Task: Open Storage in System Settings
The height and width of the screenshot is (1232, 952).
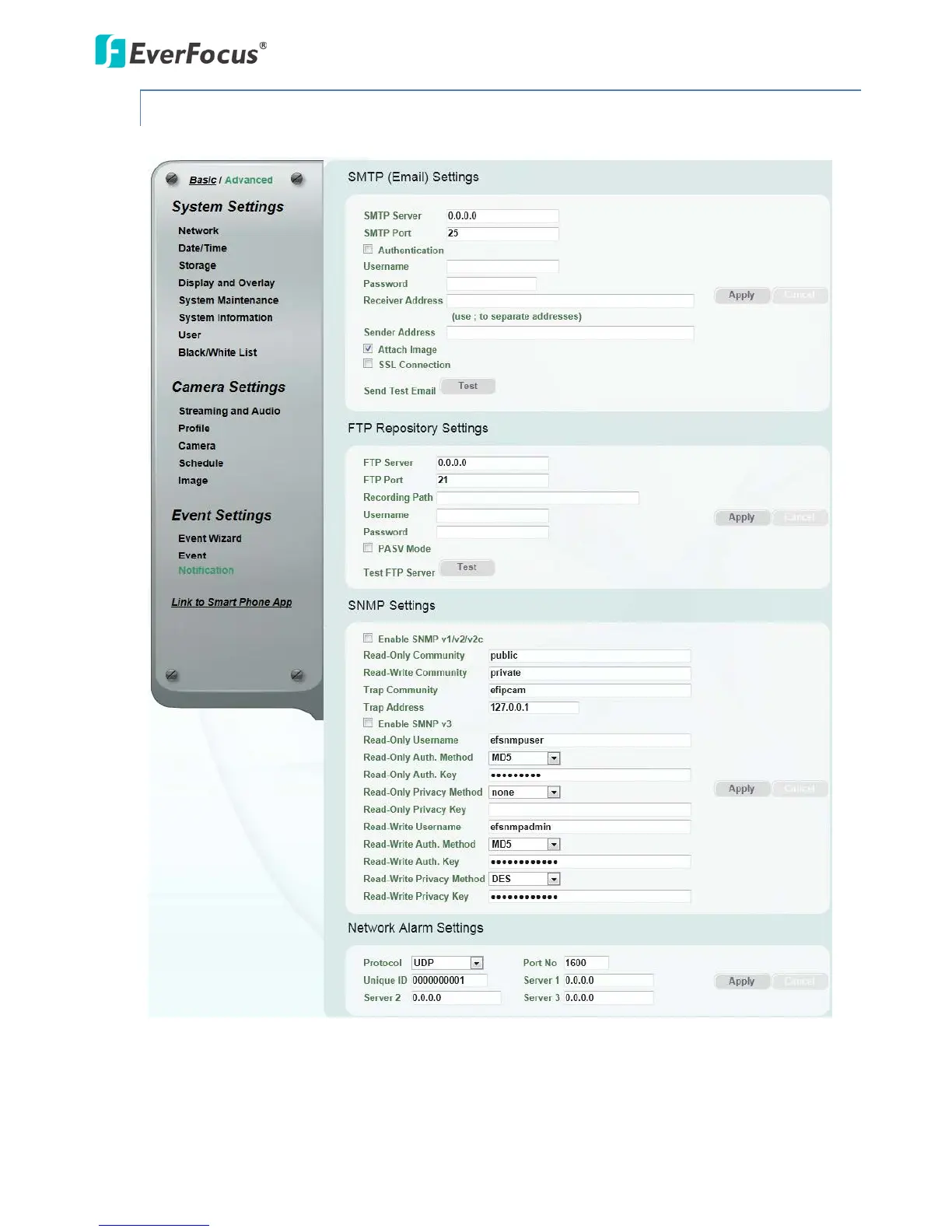Action: (x=197, y=265)
